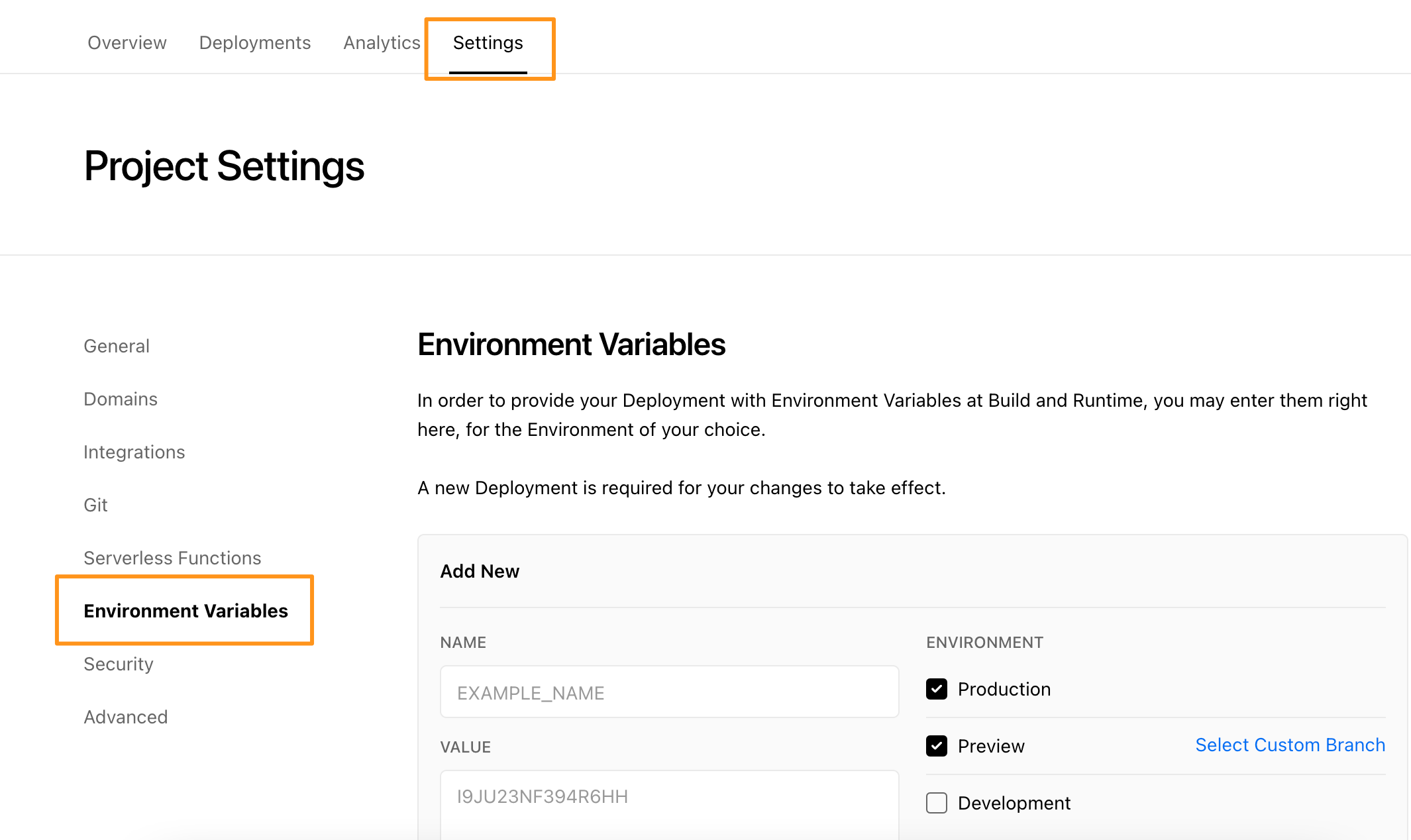Open General settings in sidebar
This screenshot has height=840, width=1411.
click(117, 346)
